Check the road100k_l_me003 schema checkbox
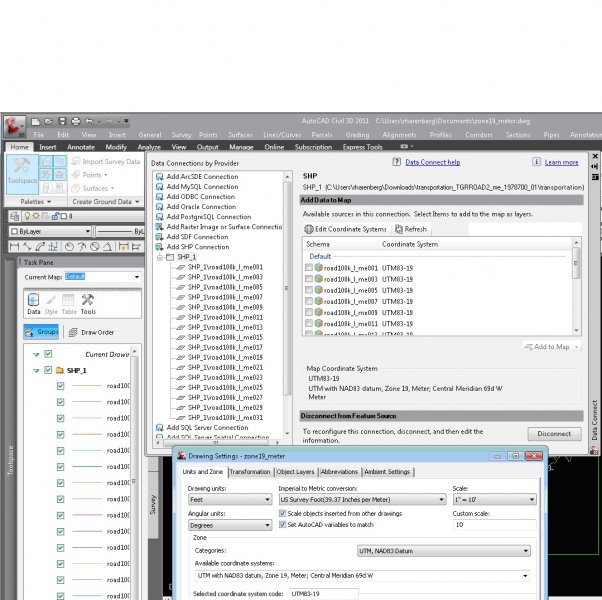 pos(309,278)
